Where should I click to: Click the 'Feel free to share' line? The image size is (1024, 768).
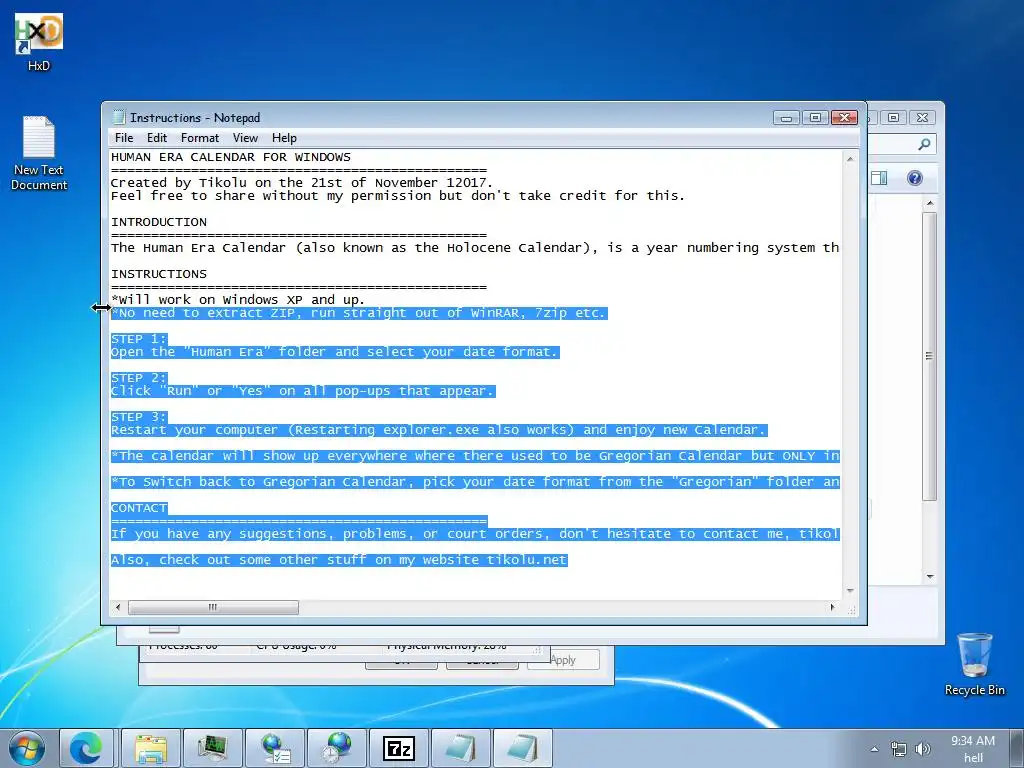398,196
